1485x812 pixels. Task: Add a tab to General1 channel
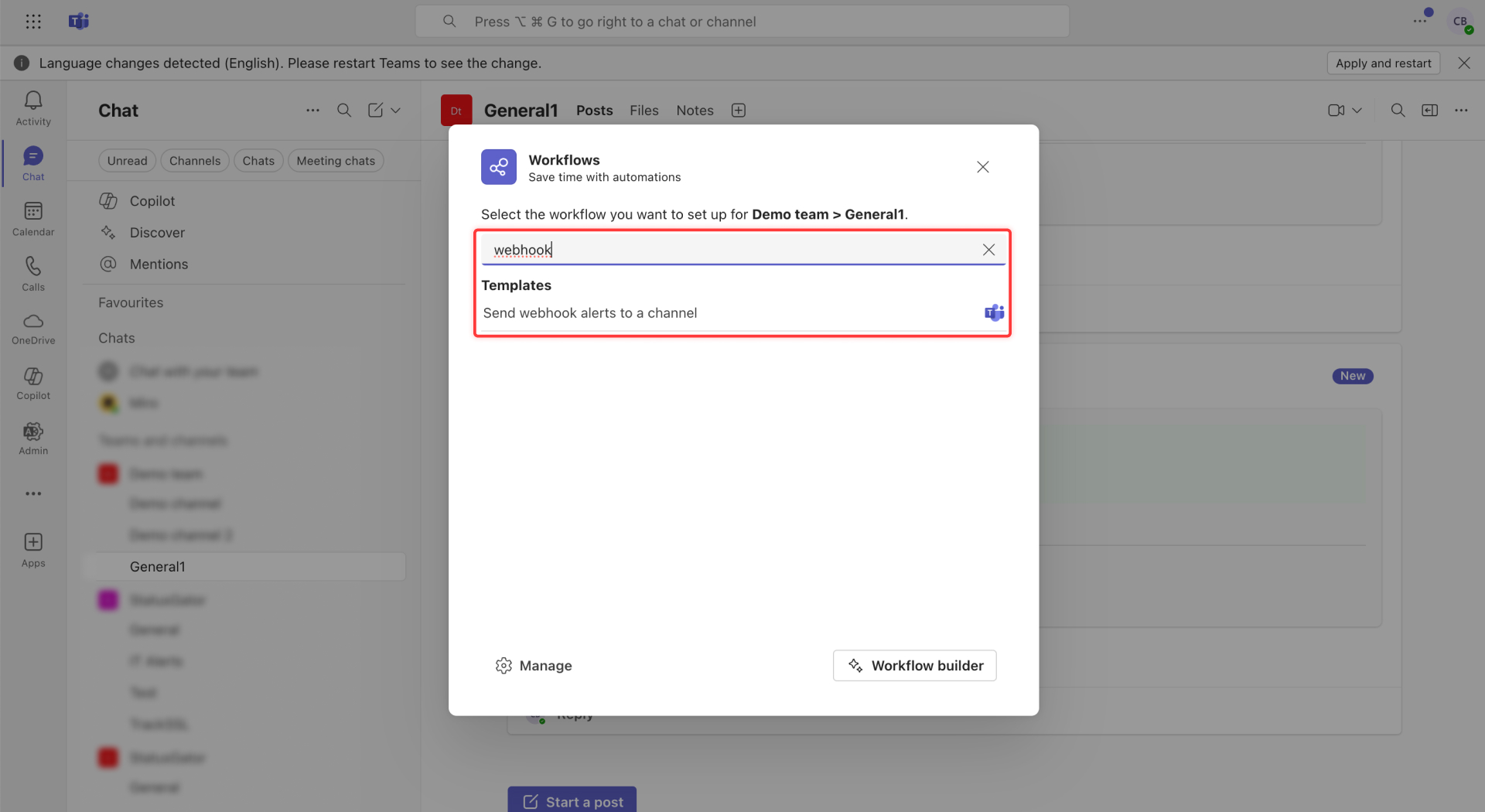click(739, 111)
